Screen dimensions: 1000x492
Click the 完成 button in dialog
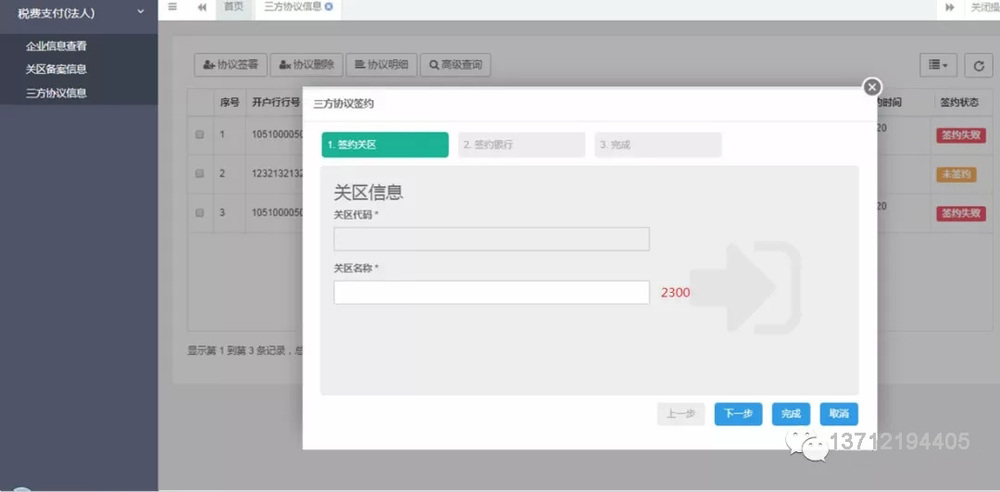pyautogui.click(x=791, y=414)
